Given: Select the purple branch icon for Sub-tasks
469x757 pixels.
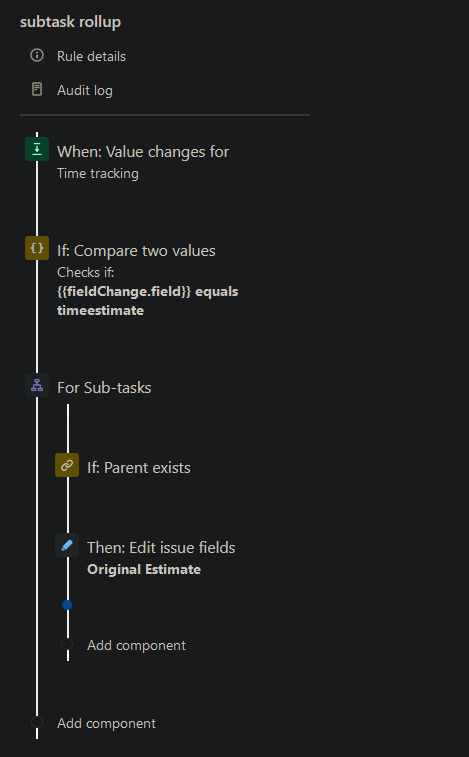Looking at the screenshot, I should (37, 385).
